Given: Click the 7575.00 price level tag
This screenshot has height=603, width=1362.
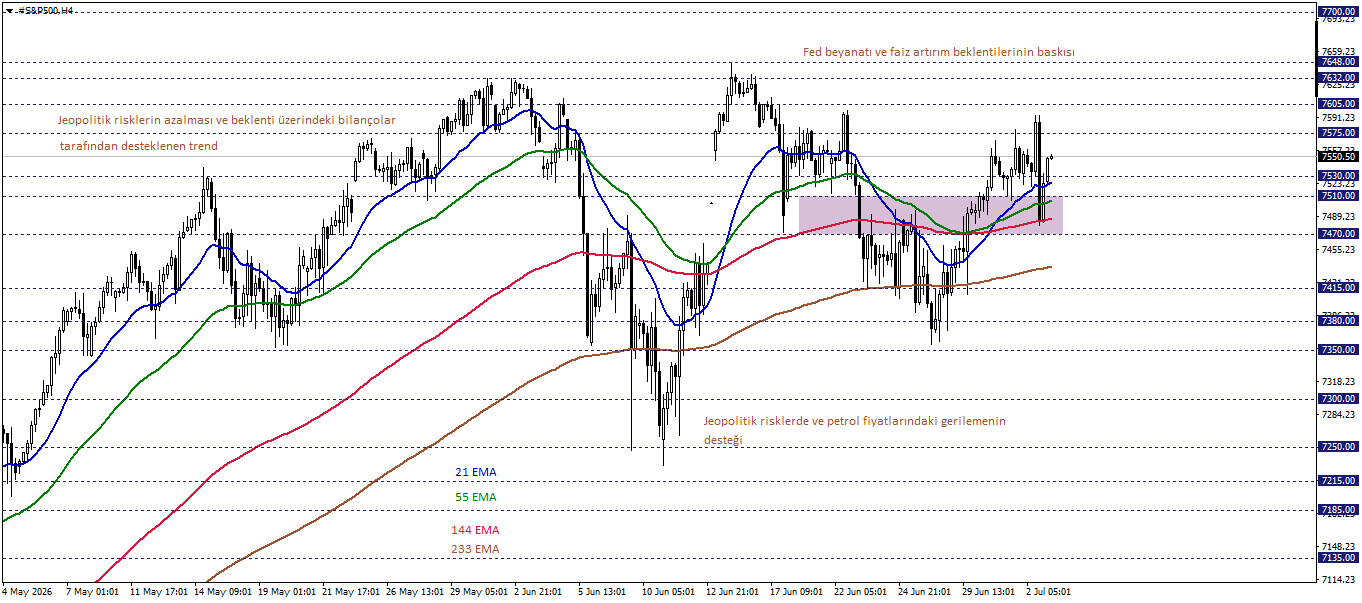Looking at the screenshot, I should (1337, 132).
